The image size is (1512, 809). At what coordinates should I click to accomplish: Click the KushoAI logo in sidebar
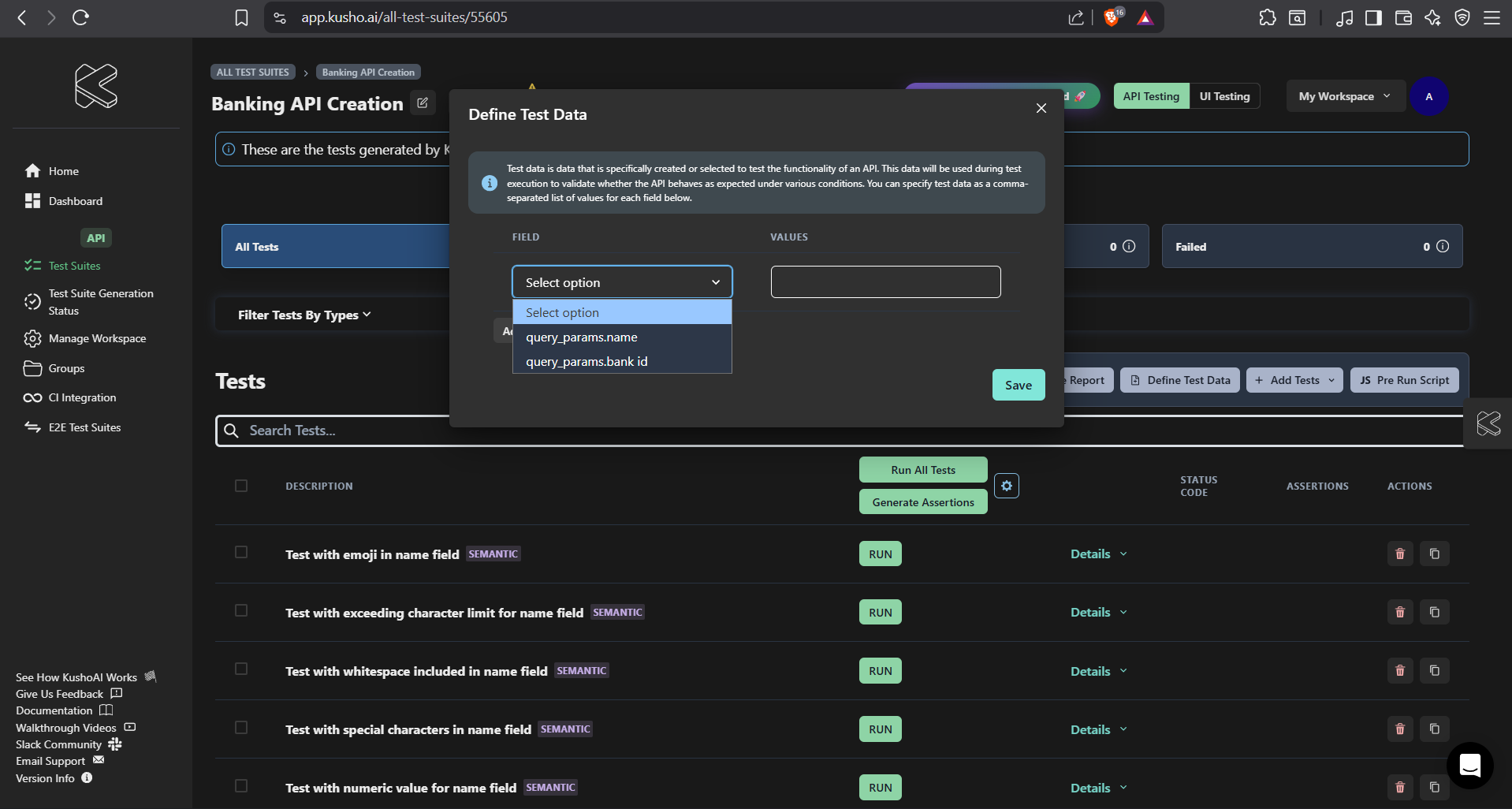click(x=96, y=86)
